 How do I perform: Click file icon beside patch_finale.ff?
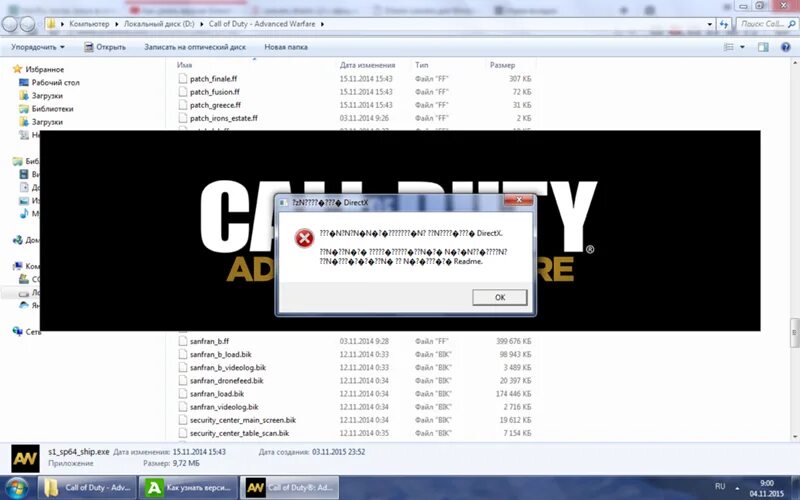(x=183, y=79)
